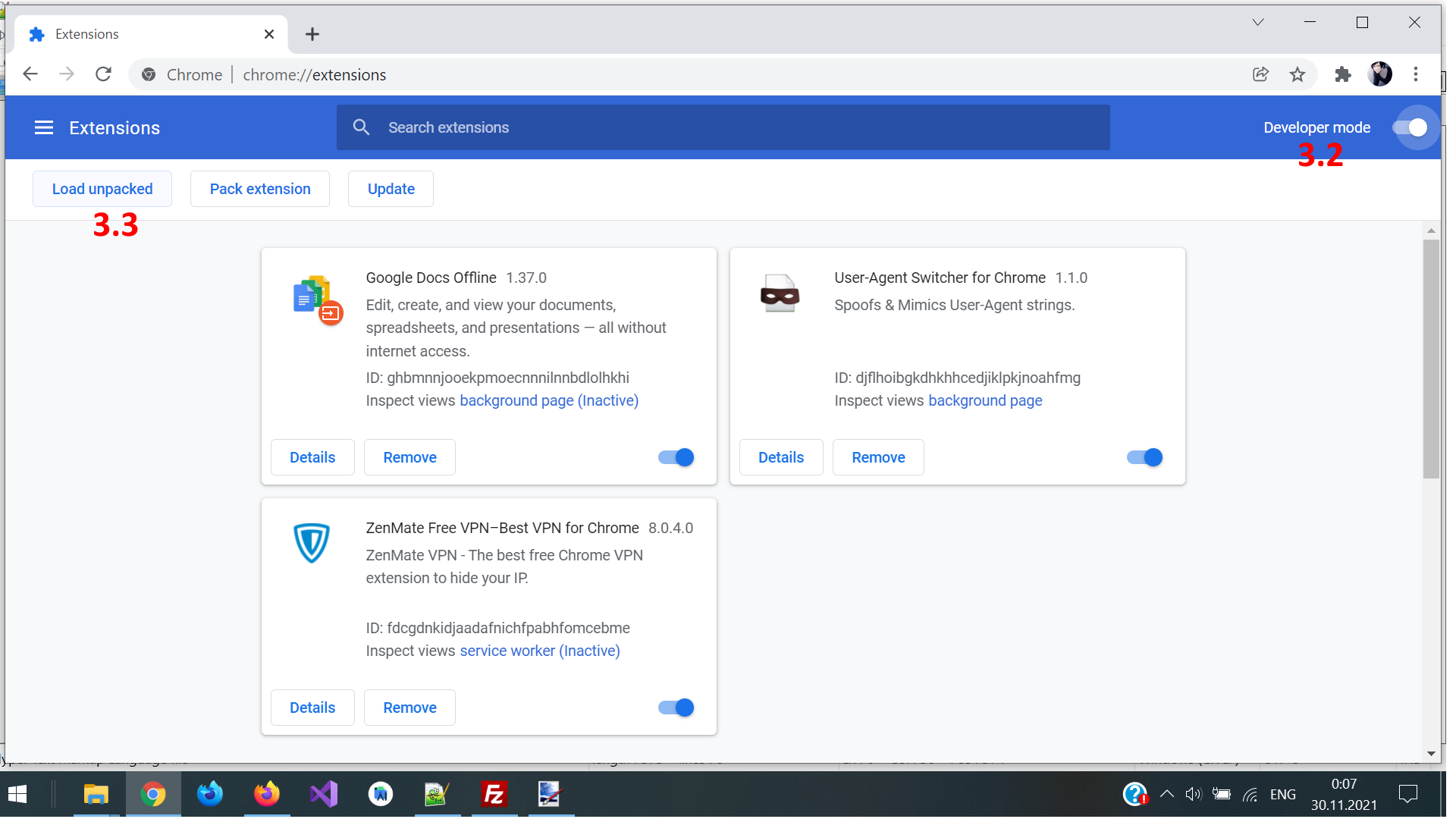Open Details for User-Agent Switcher

click(x=781, y=457)
